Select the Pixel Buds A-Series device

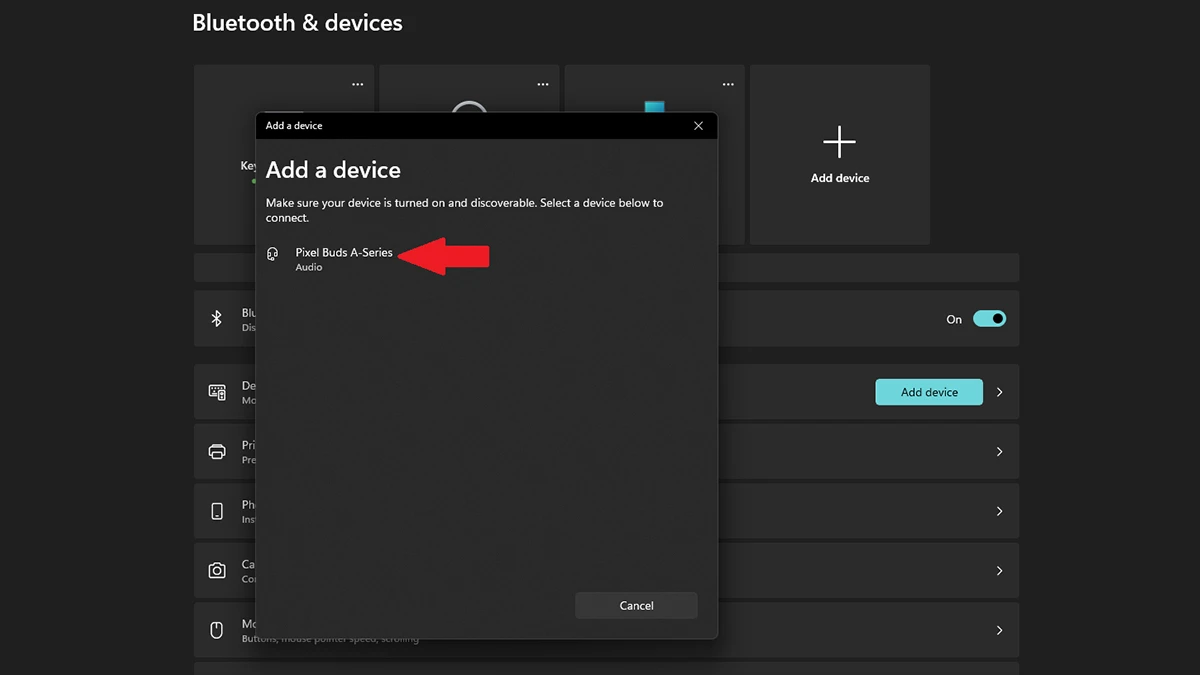344,253
